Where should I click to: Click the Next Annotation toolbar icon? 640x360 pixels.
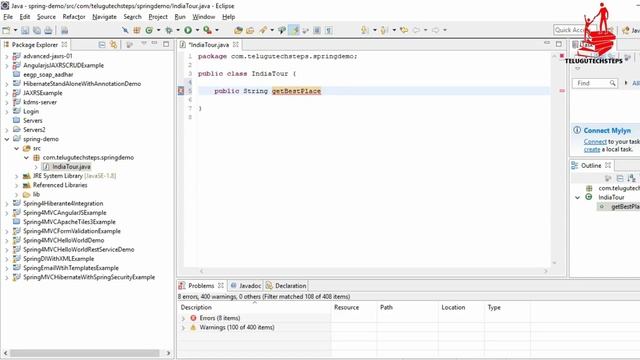tap(365, 30)
